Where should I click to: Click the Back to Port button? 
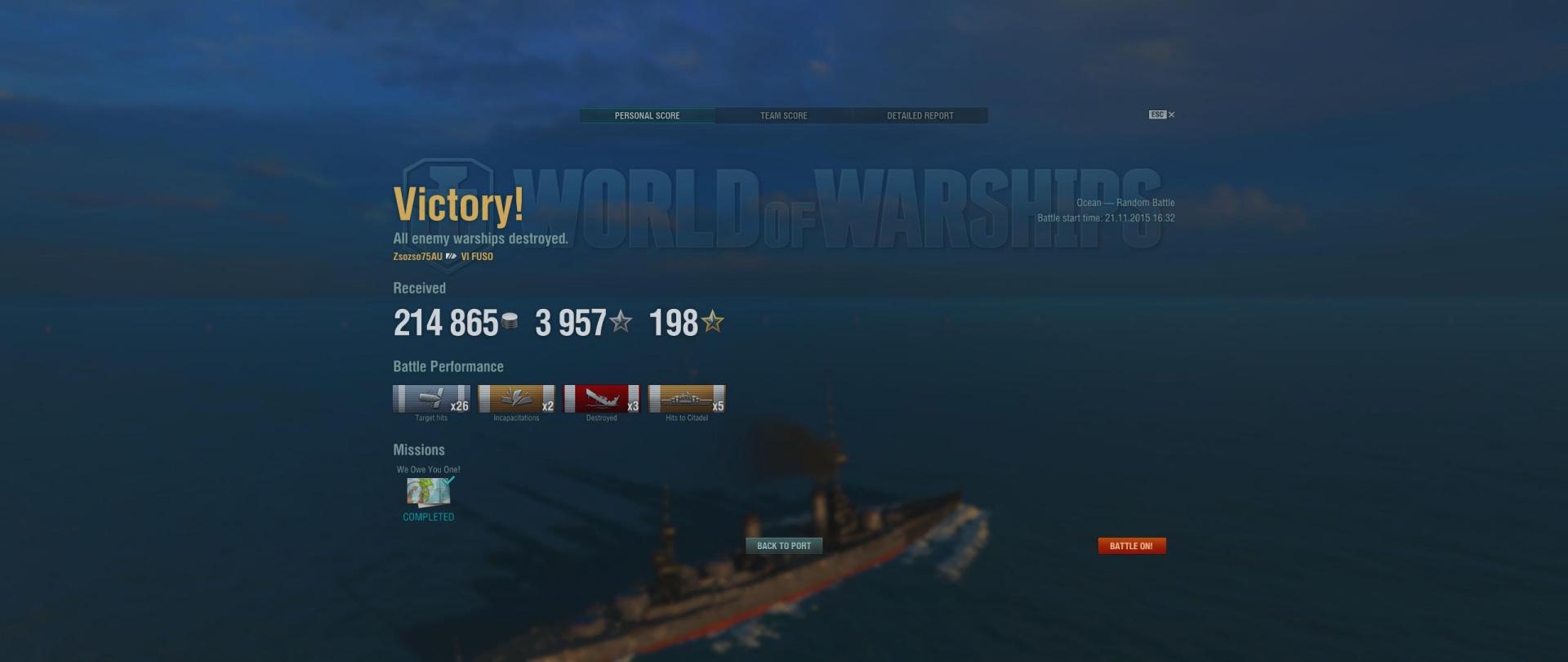(x=784, y=546)
